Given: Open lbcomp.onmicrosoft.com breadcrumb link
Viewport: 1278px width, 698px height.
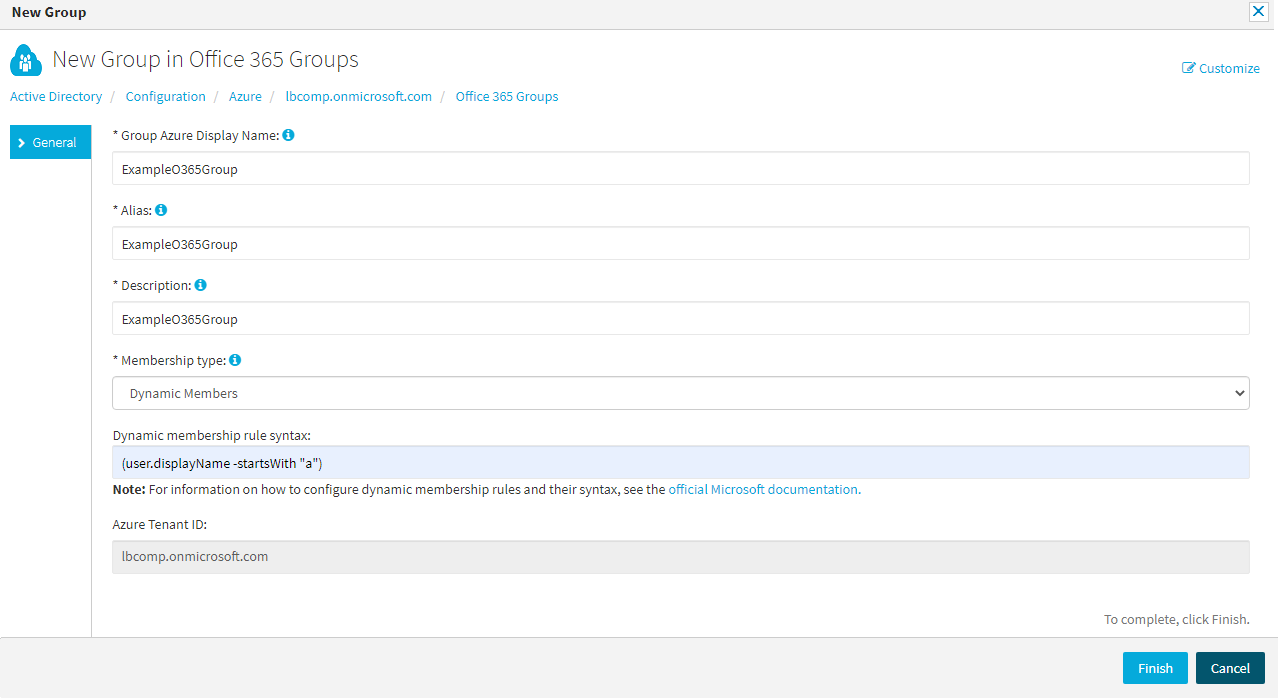Looking at the screenshot, I should (359, 97).
